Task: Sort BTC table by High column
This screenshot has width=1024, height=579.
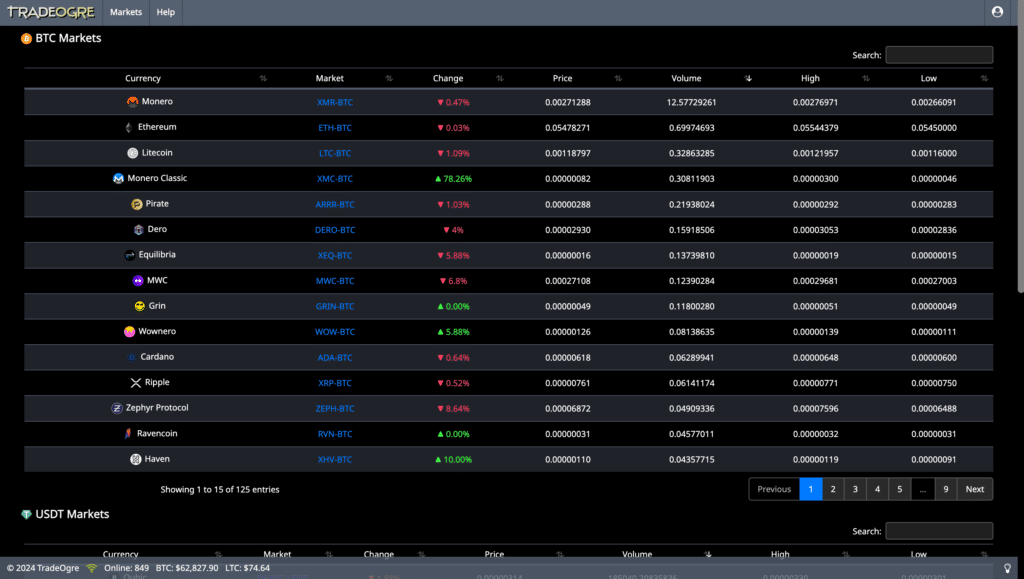Action: click(810, 78)
